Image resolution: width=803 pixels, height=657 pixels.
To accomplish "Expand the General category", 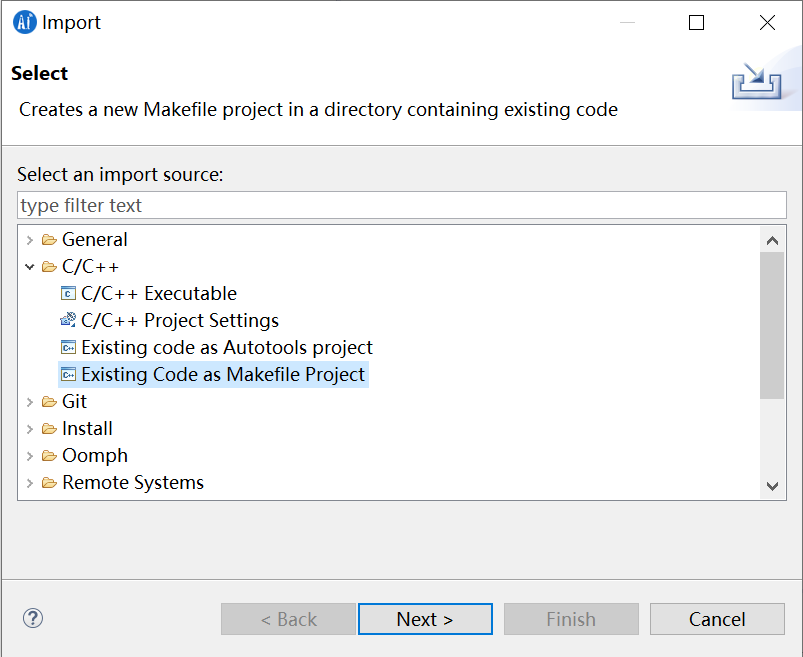I will coord(30,240).
